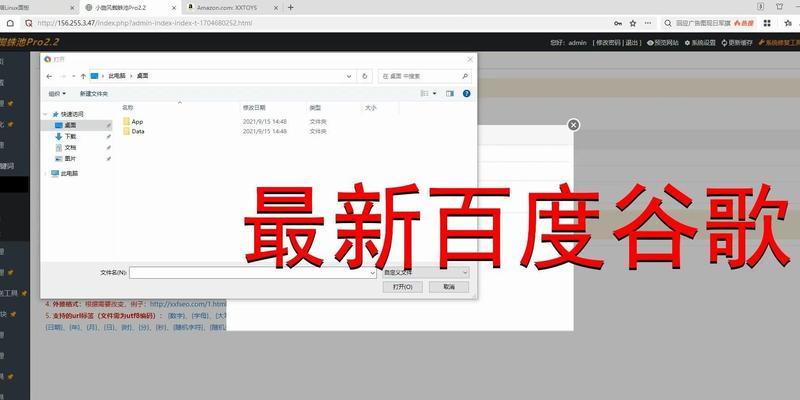This screenshot has width=800, height=400.
Task: Click the magnifier icon in dialog search
Action: point(465,76)
